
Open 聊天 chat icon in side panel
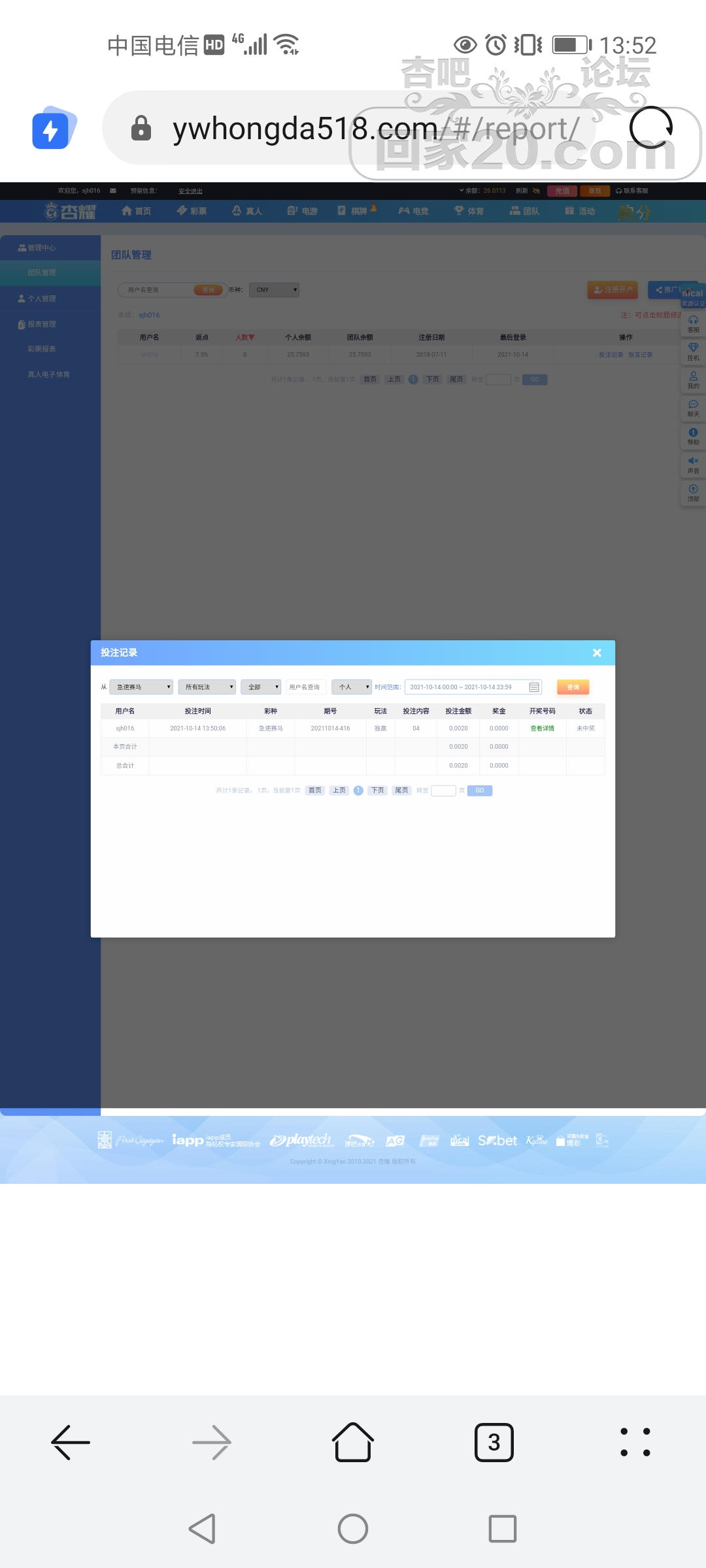click(693, 408)
